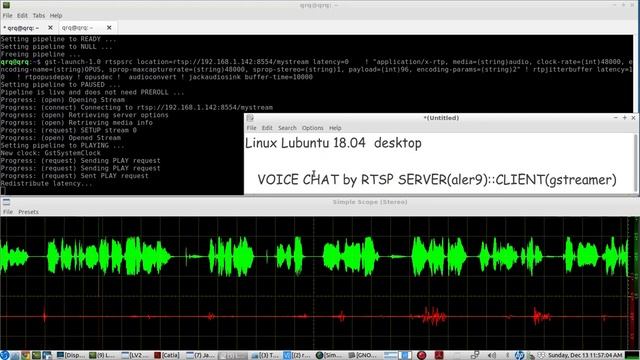The width and height of the screenshot is (640, 360).
Task: Switch to the [LV2... taskbar window
Action: pos(135,355)
